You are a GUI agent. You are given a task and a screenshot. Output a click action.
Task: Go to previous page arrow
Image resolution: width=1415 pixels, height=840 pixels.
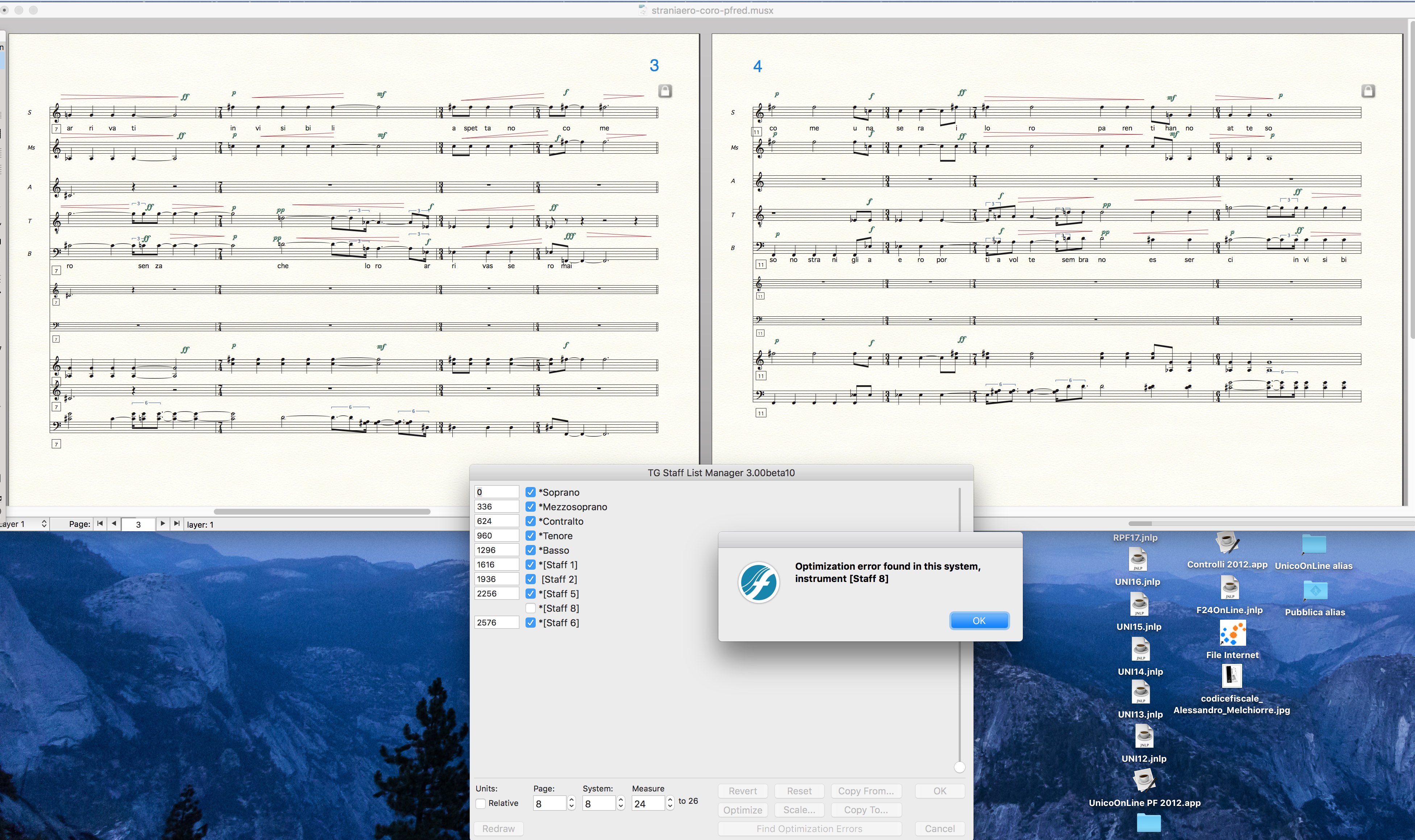(x=114, y=524)
